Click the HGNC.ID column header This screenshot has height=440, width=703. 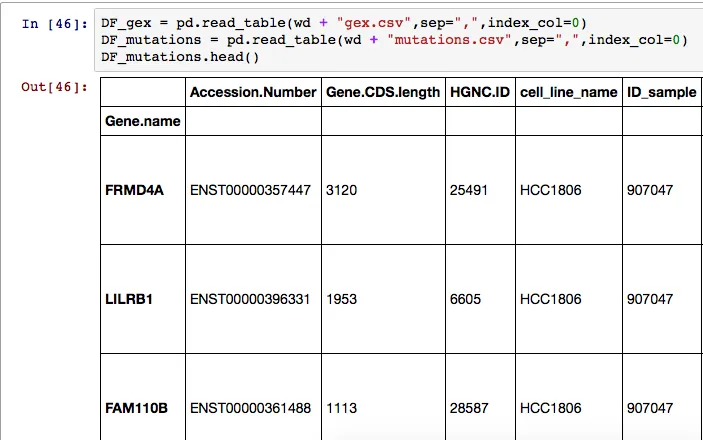click(478, 92)
